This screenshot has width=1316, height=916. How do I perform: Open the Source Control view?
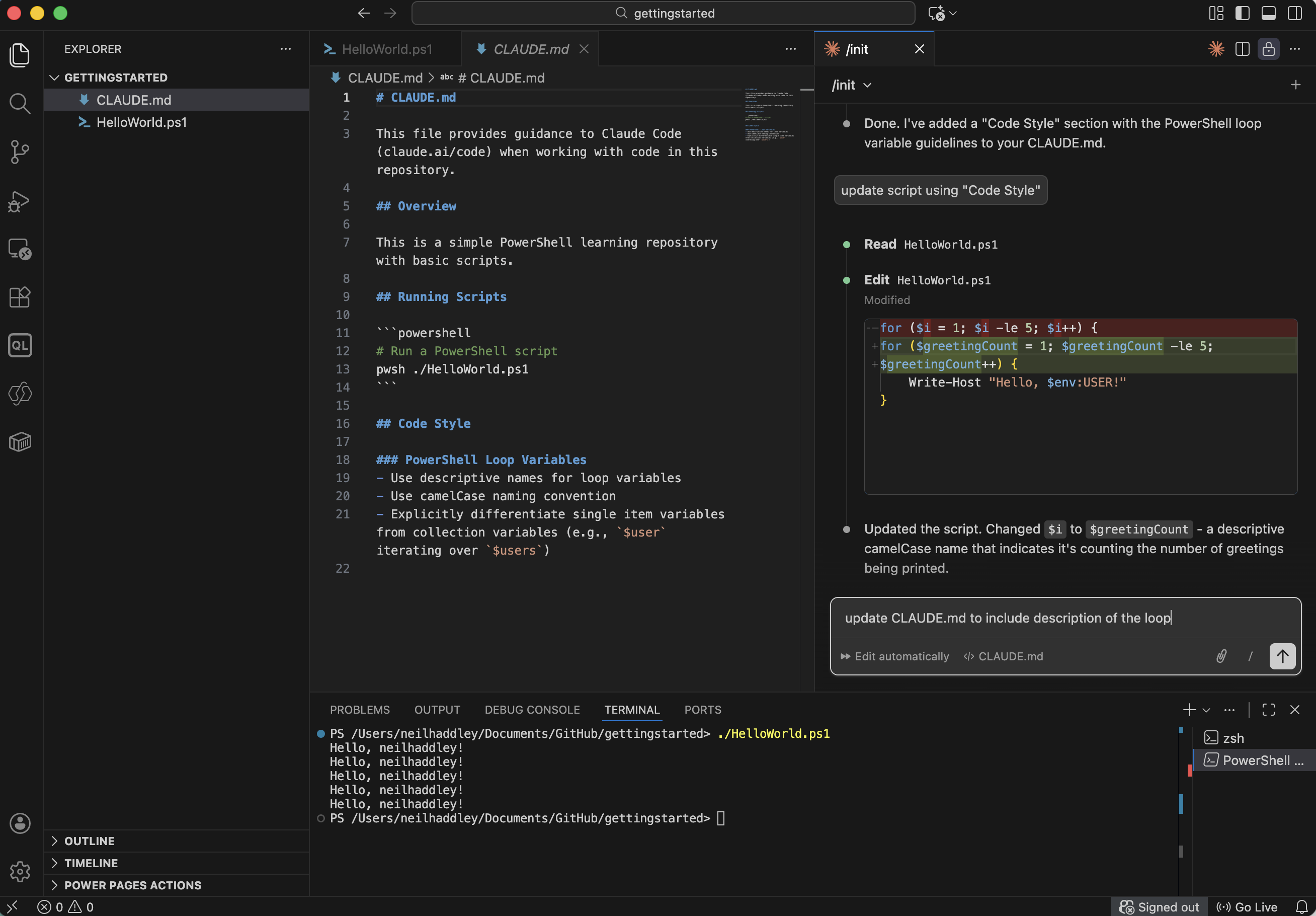(20, 152)
